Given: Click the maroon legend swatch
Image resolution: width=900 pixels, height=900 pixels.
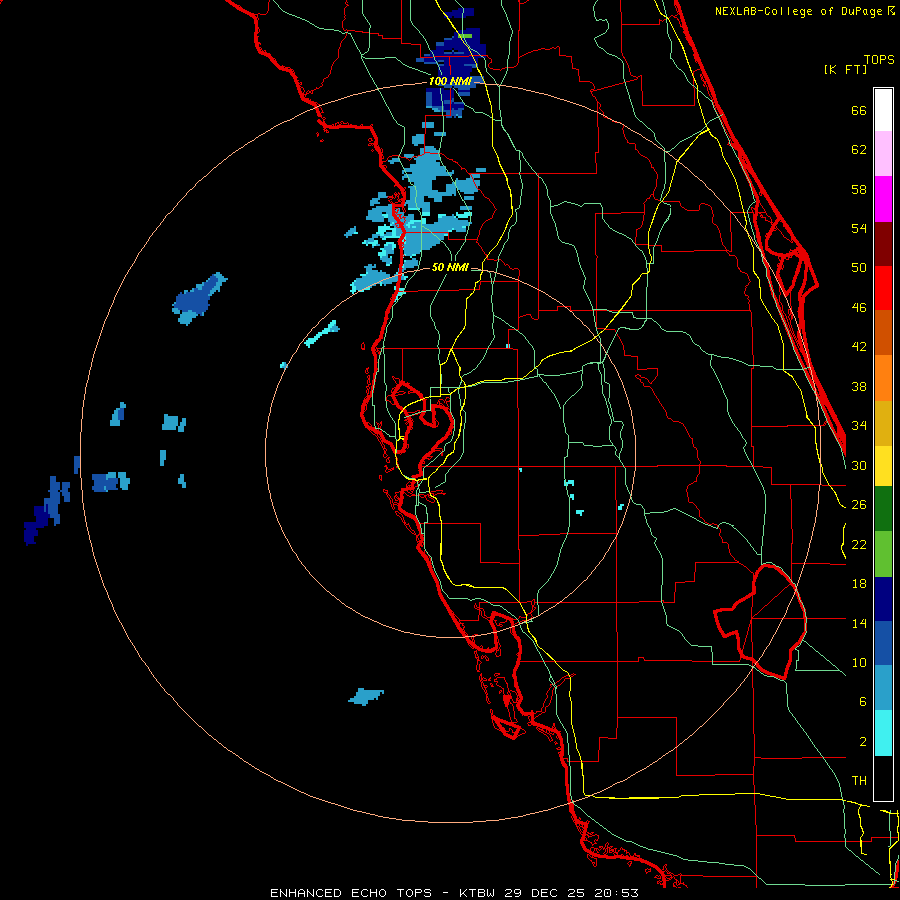Looking at the screenshot, I should 883,244.
